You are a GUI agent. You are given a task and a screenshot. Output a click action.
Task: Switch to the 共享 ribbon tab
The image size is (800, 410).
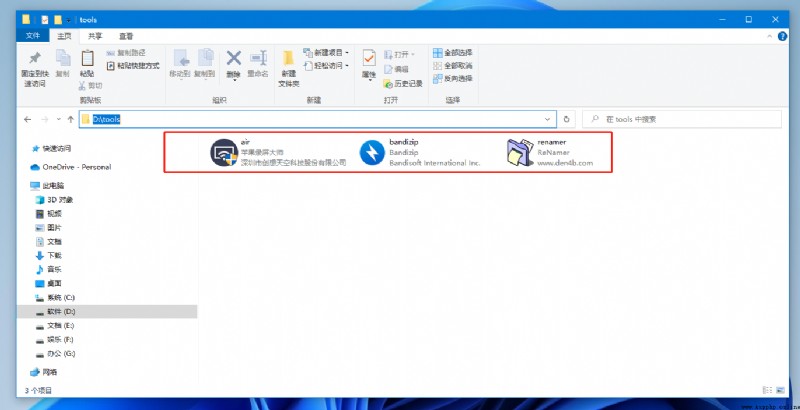95,36
